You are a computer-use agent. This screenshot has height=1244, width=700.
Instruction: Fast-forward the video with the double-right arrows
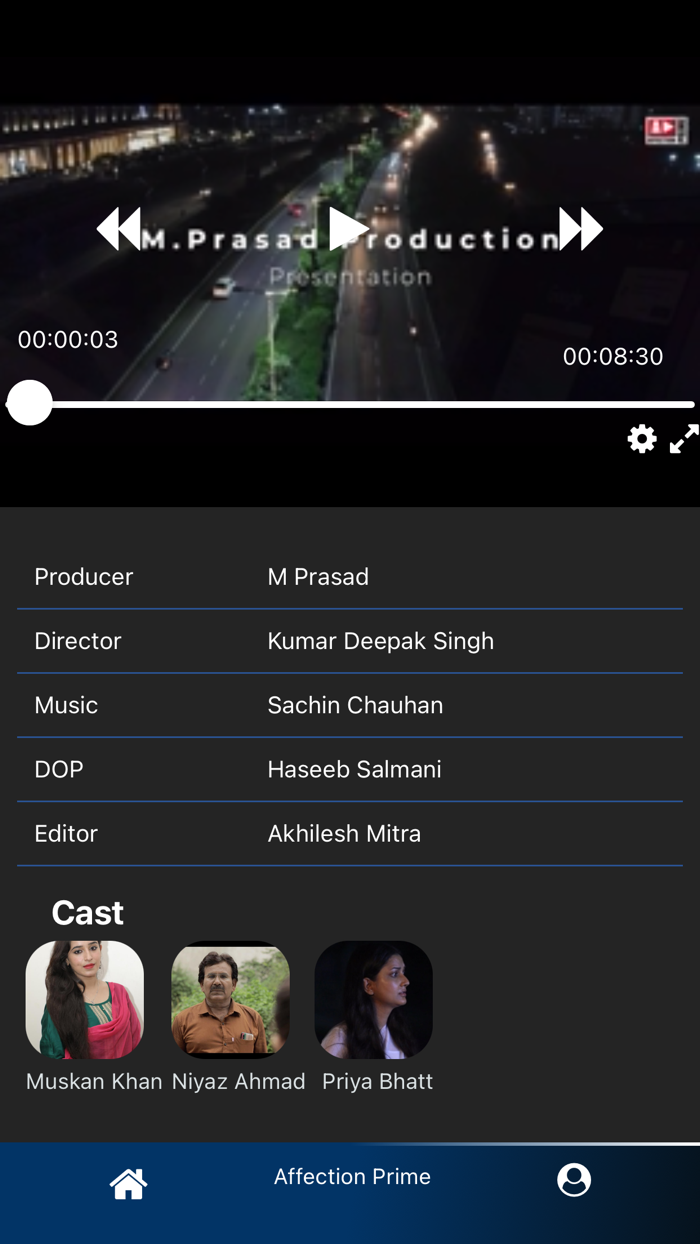(581, 229)
